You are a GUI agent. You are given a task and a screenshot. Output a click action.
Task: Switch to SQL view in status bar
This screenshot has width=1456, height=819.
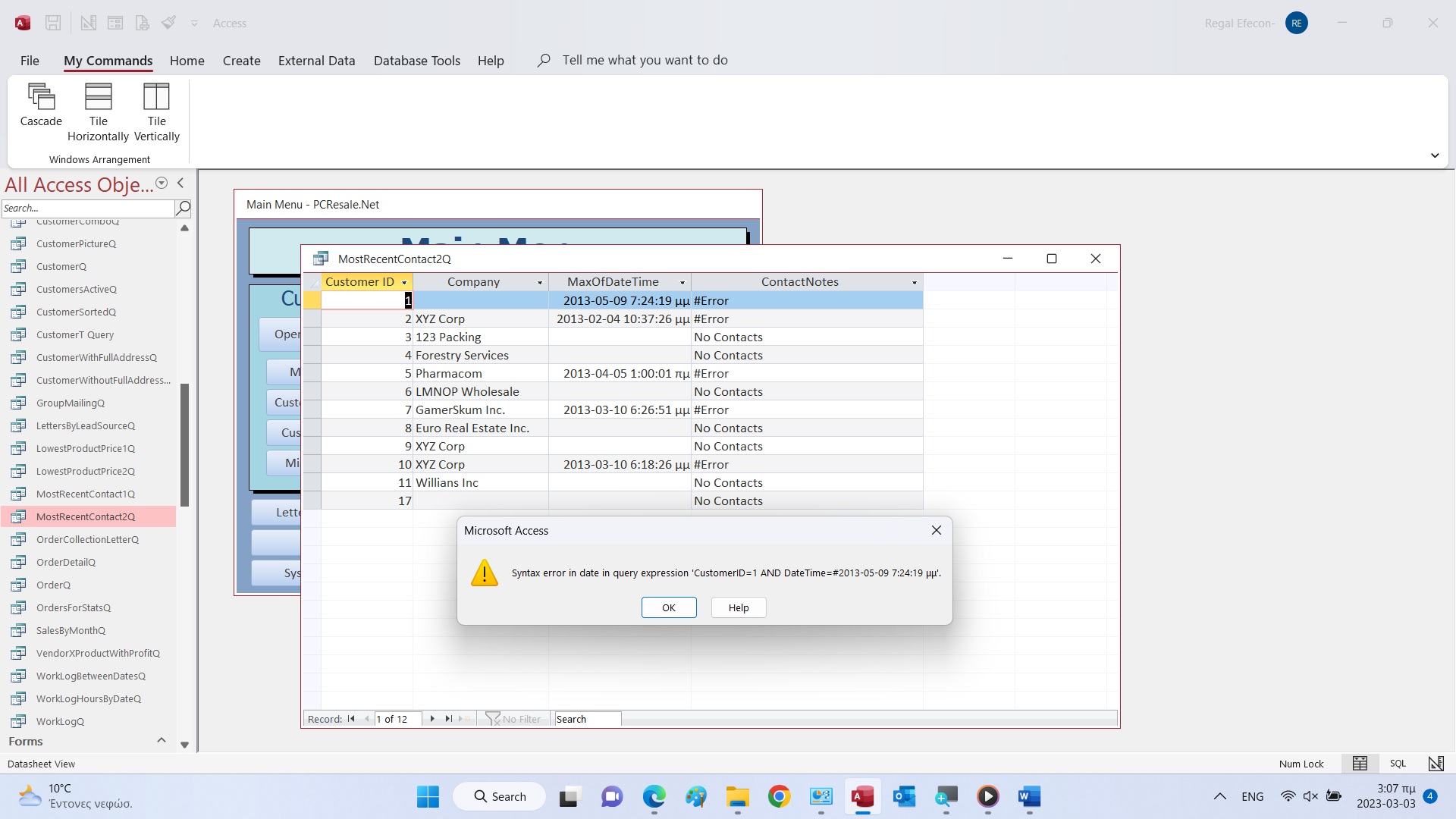[x=1398, y=764]
